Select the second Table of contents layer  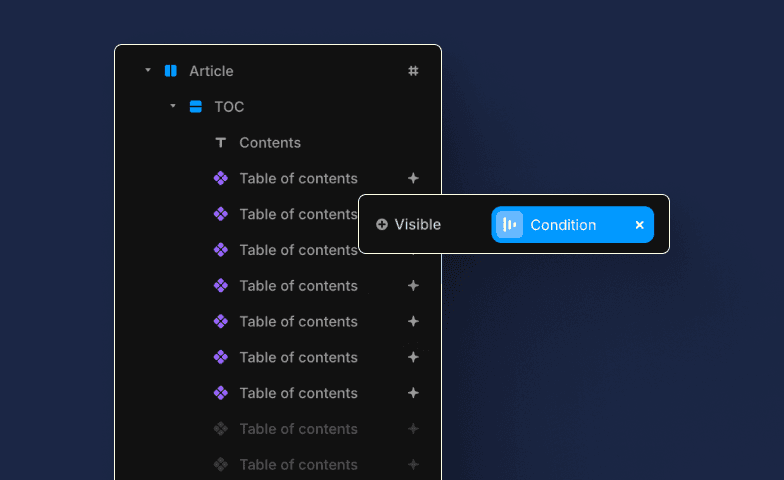coord(298,214)
